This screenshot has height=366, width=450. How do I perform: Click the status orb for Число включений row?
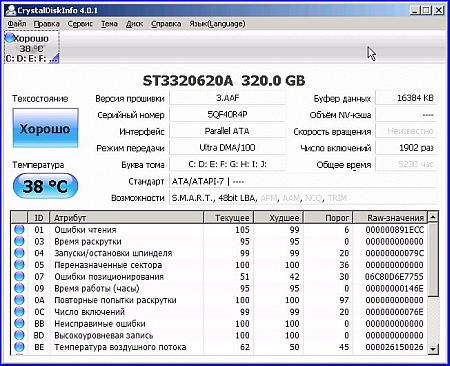[19, 312]
